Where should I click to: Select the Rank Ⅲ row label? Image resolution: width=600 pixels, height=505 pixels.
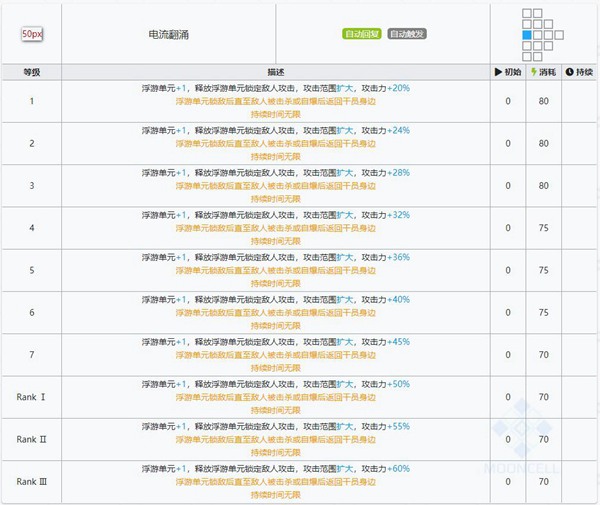pos(32,481)
